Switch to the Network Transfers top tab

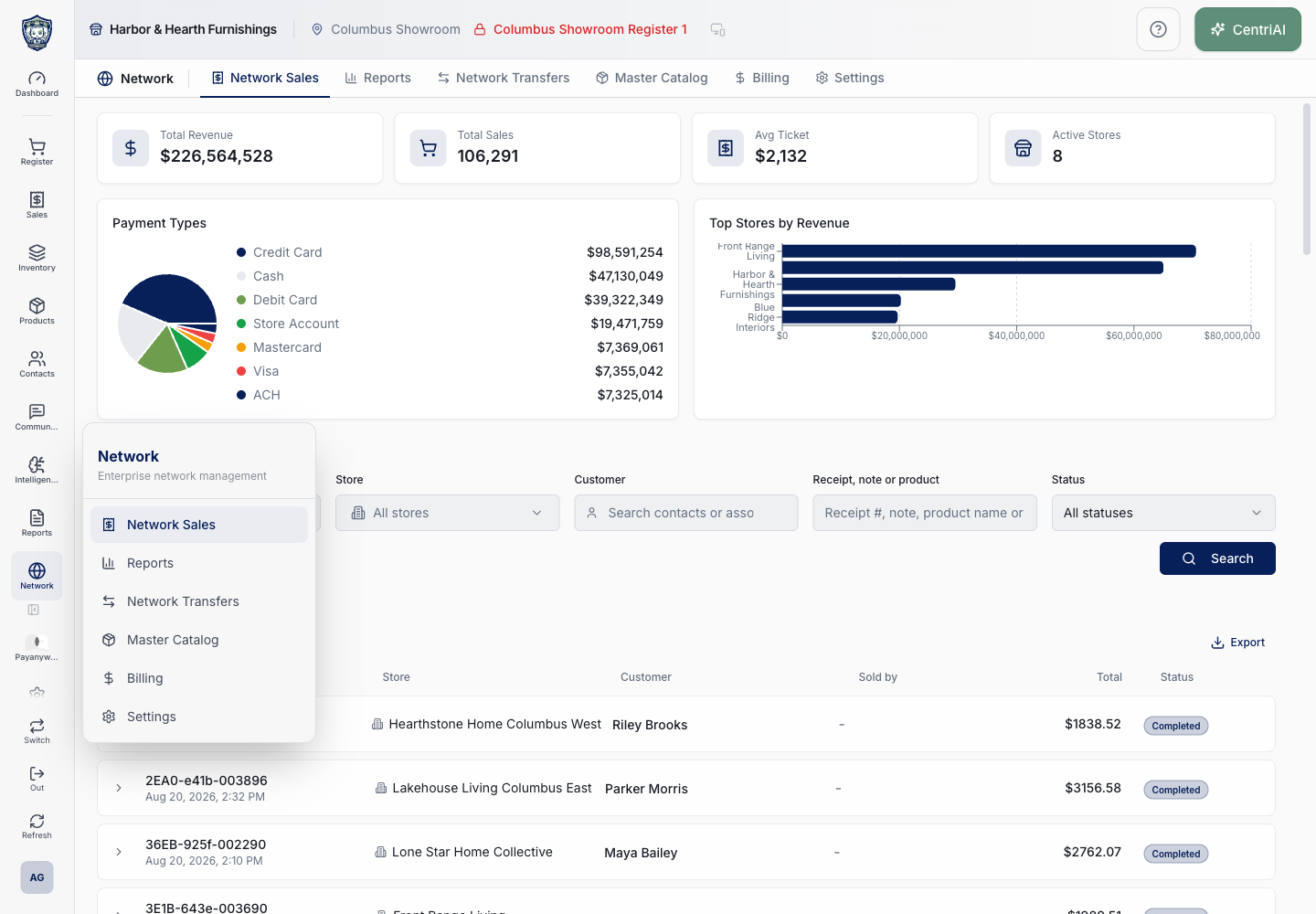[x=504, y=78]
